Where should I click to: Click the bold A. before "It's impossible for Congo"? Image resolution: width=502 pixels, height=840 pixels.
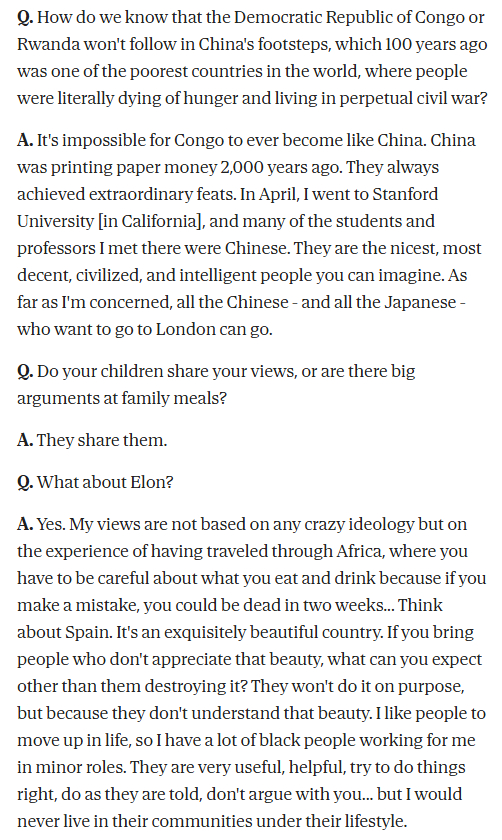25,140
